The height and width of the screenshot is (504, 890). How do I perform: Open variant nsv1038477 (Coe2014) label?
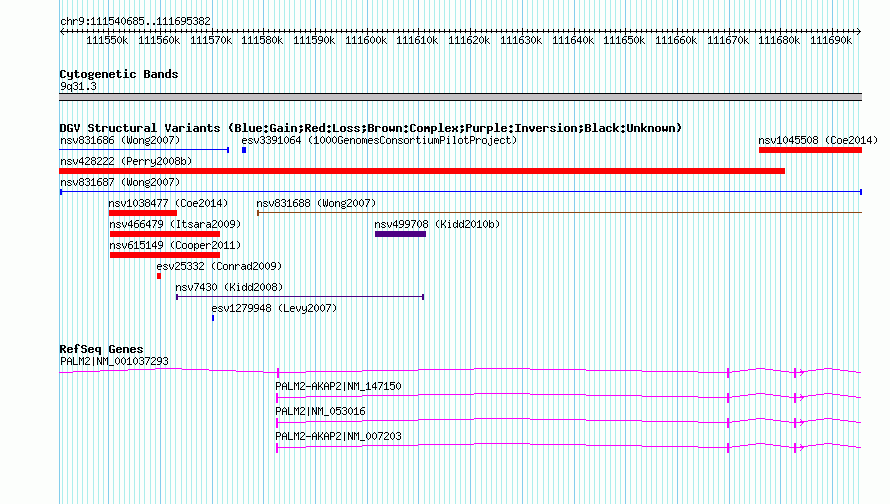(168, 203)
